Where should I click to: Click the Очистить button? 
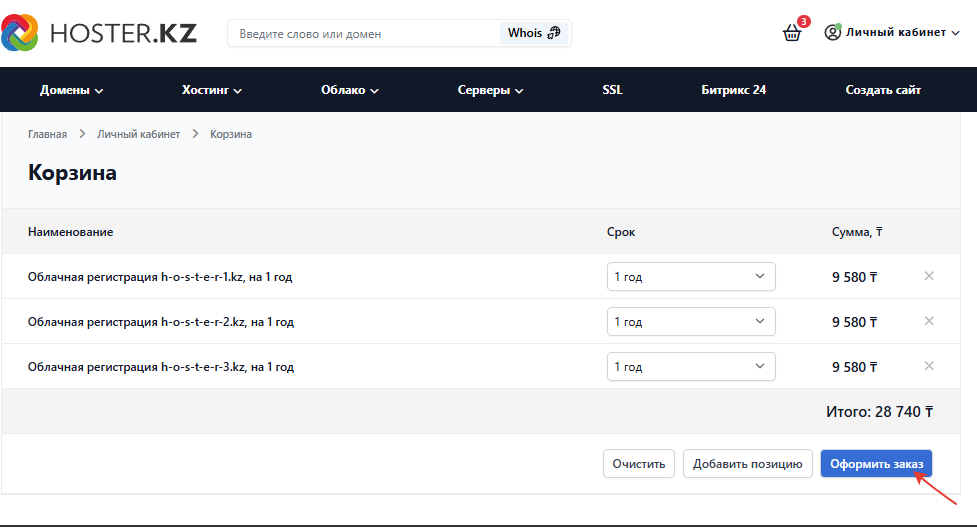[x=639, y=463]
